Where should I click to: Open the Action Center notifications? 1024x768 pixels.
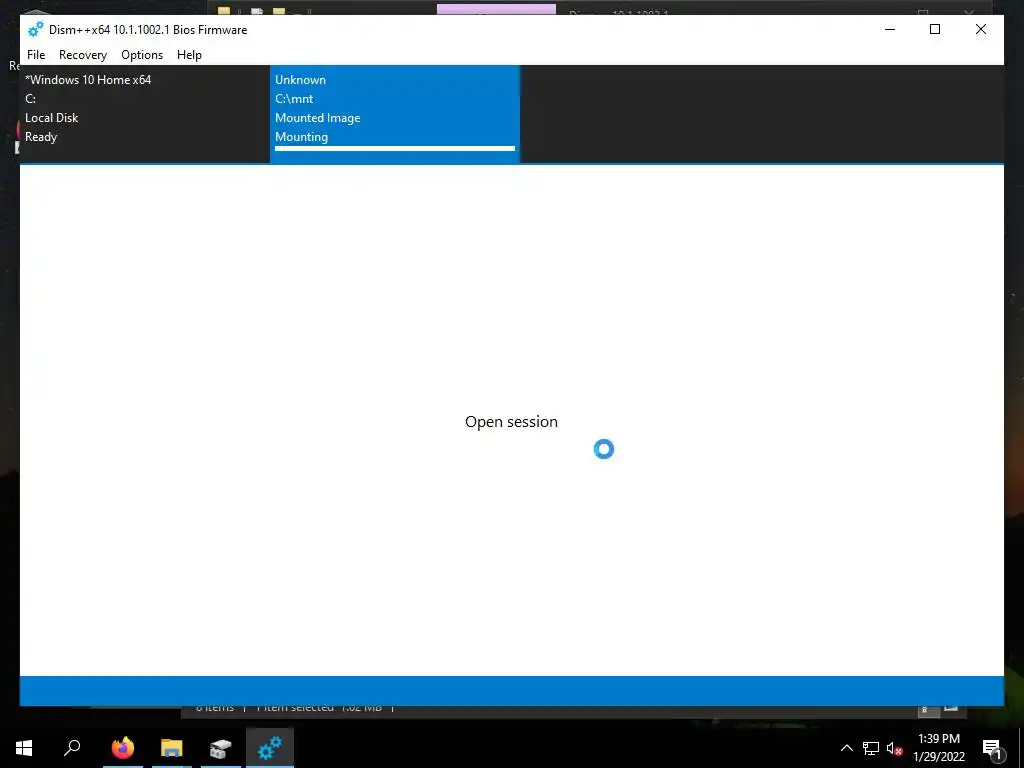click(992, 748)
